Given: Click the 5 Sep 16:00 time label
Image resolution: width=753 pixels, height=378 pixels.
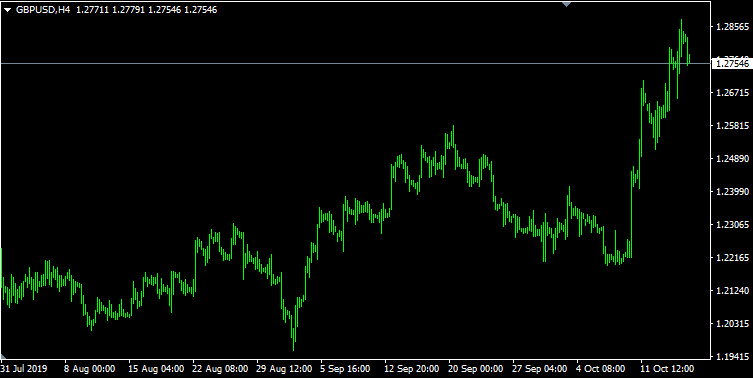Looking at the screenshot, I should [345, 369].
